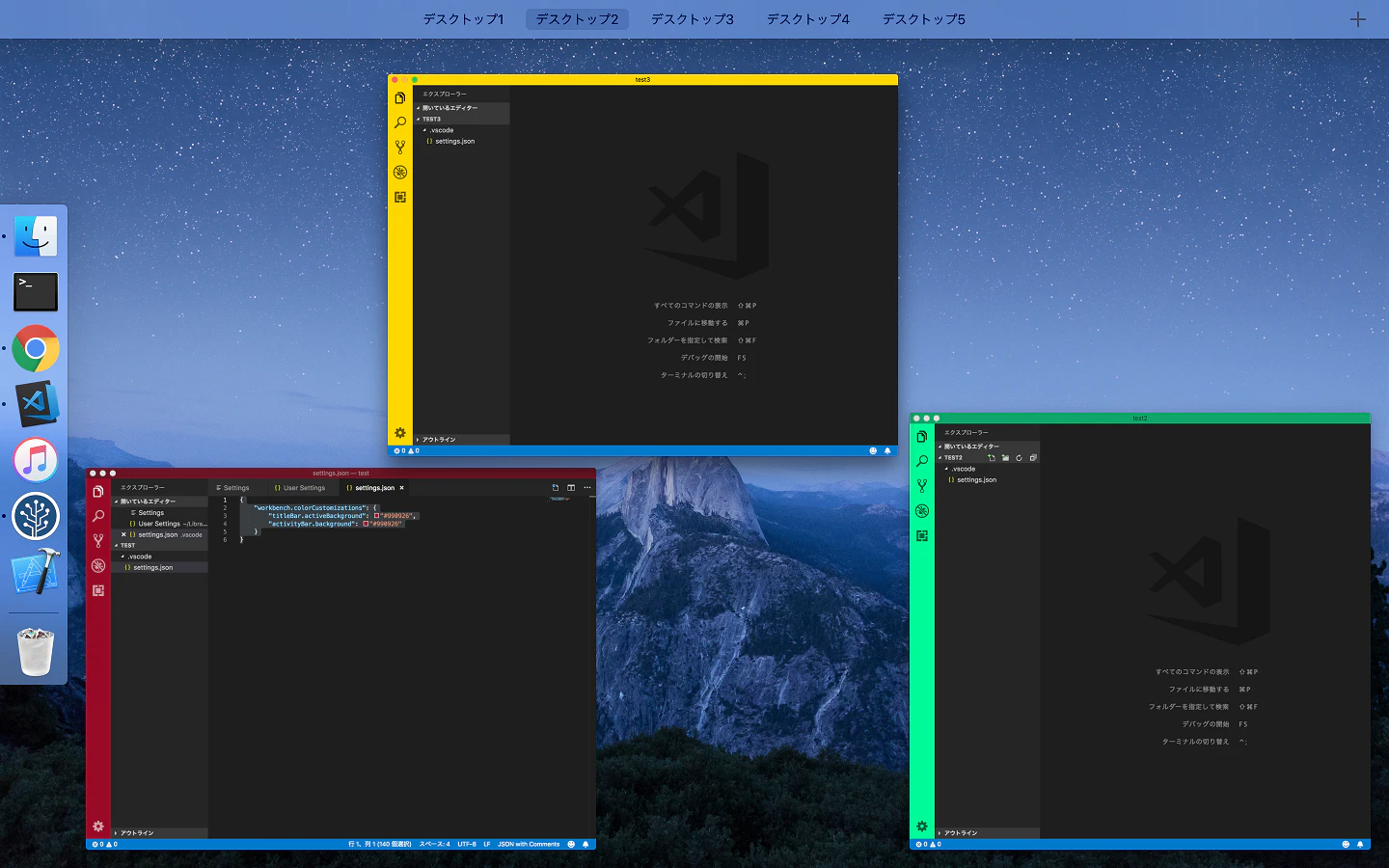This screenshot has width=1389, height=868.
Task: Open settings.json file in test3 explorer
Action: (462, 142)
